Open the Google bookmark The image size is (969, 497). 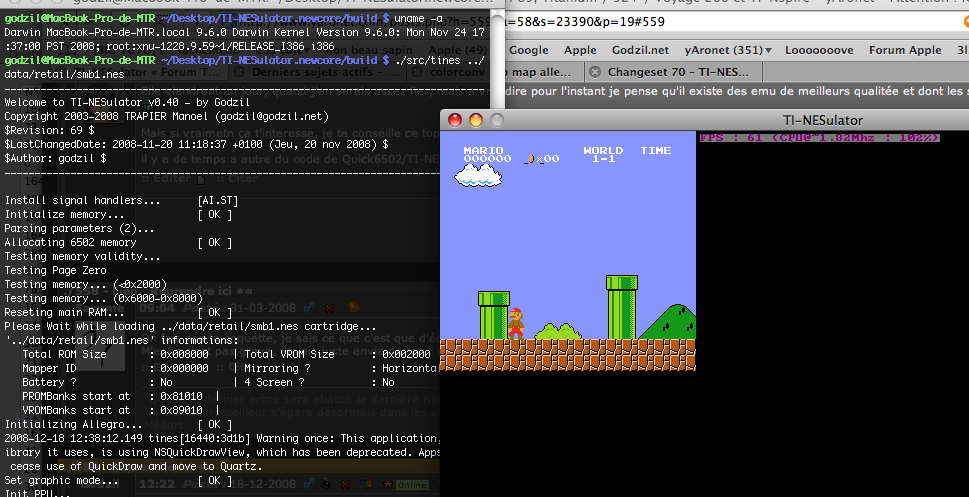point(529,50)
